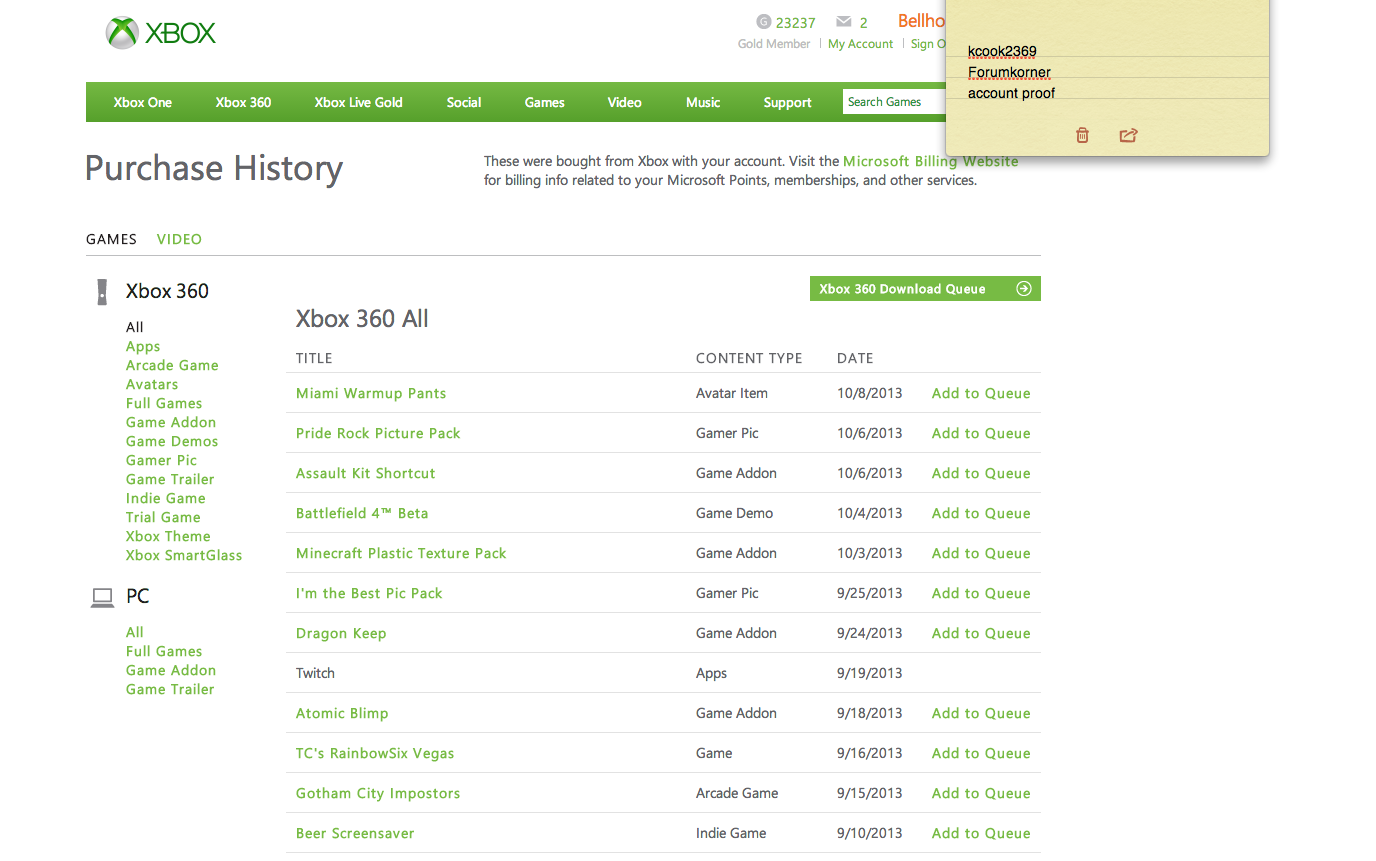
Task: Click the Gold Member label
Action: (774, 44)
